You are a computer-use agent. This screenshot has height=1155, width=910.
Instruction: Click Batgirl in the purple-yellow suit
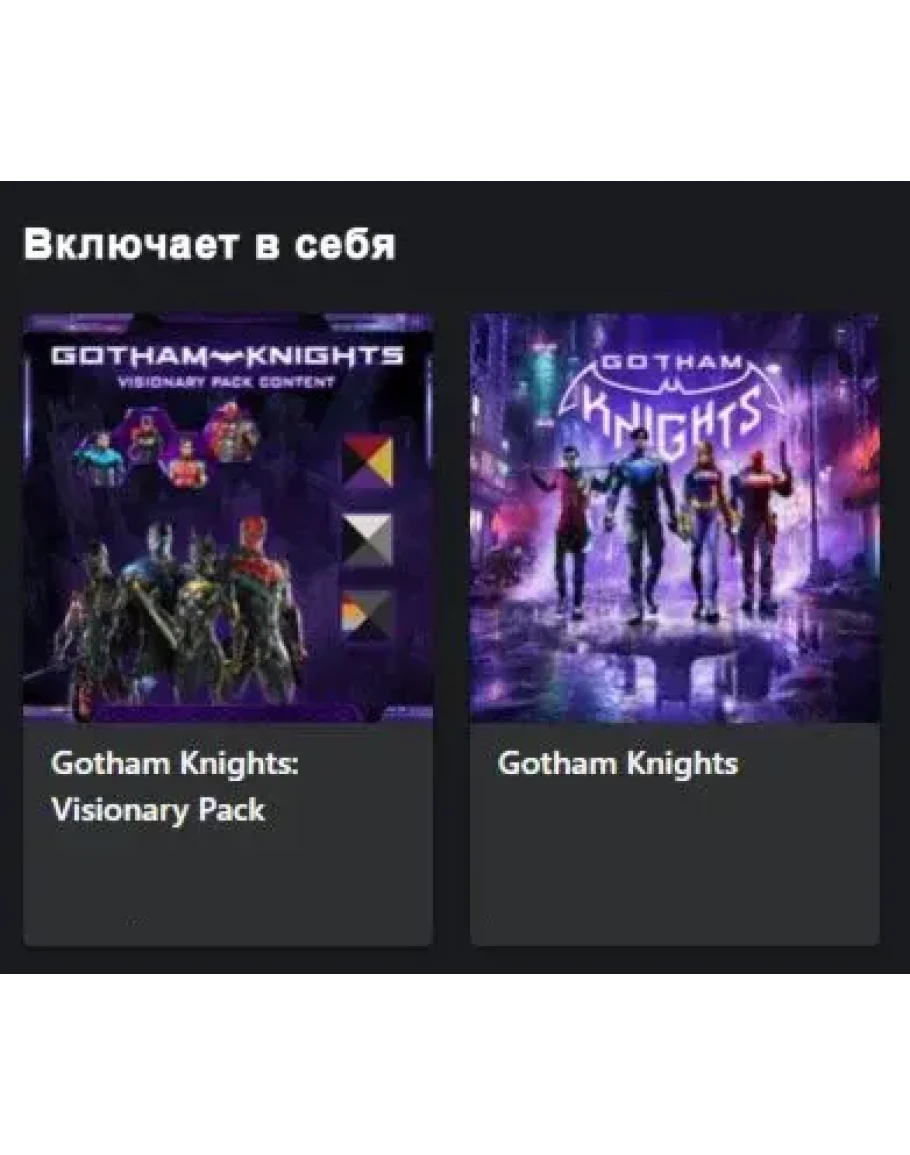pos(704,527)
